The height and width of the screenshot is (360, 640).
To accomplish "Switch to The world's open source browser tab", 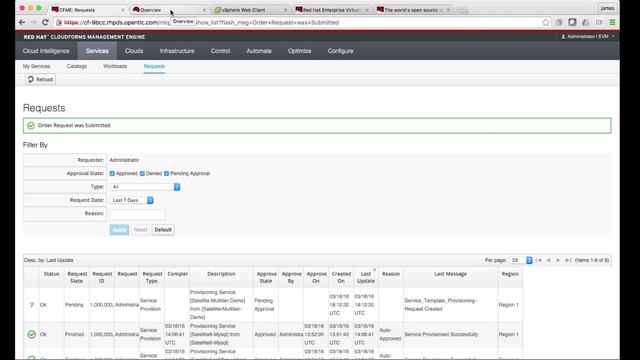I will click(x=412, y=10).
